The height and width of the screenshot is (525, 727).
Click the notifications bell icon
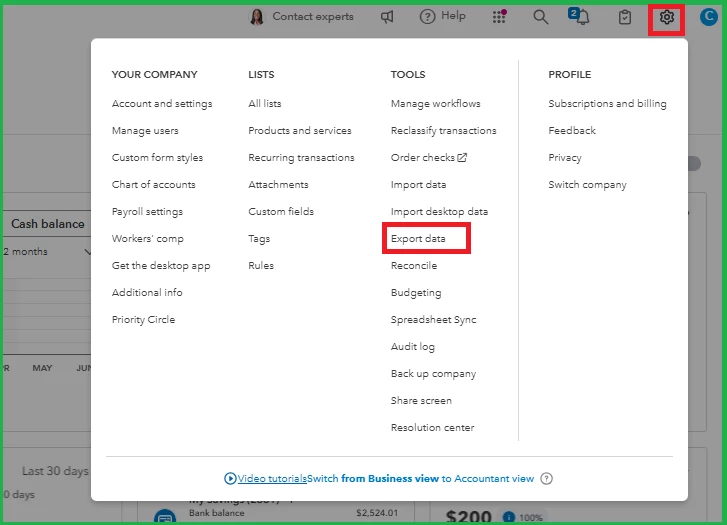coord(579,17)
